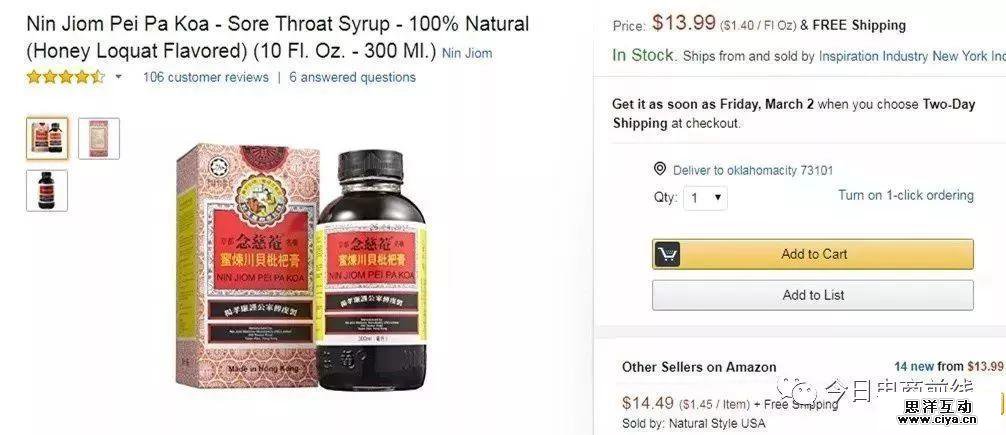This screenshot has height=435, width=1006.
Task: Open 106 customer reviews link
Action: point(205,78)
